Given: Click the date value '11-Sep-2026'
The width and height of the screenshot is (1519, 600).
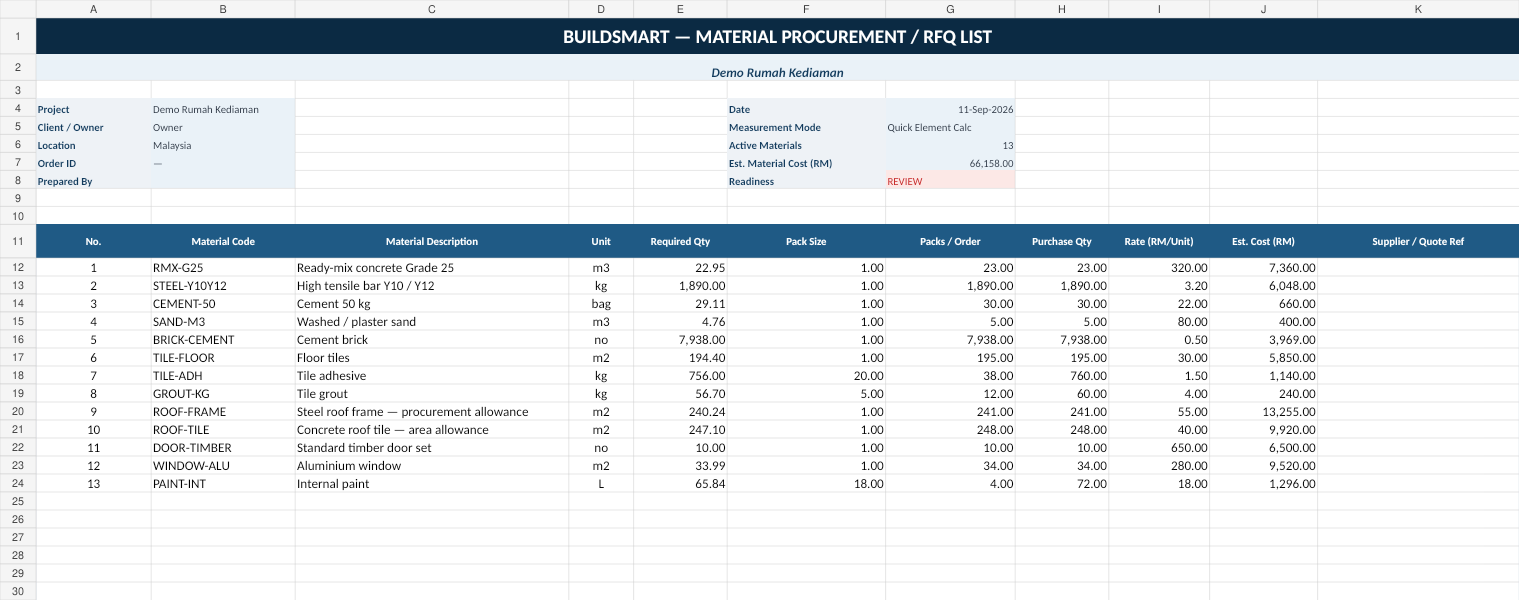Looking at the screenshot, I should (x=950, y=109).
